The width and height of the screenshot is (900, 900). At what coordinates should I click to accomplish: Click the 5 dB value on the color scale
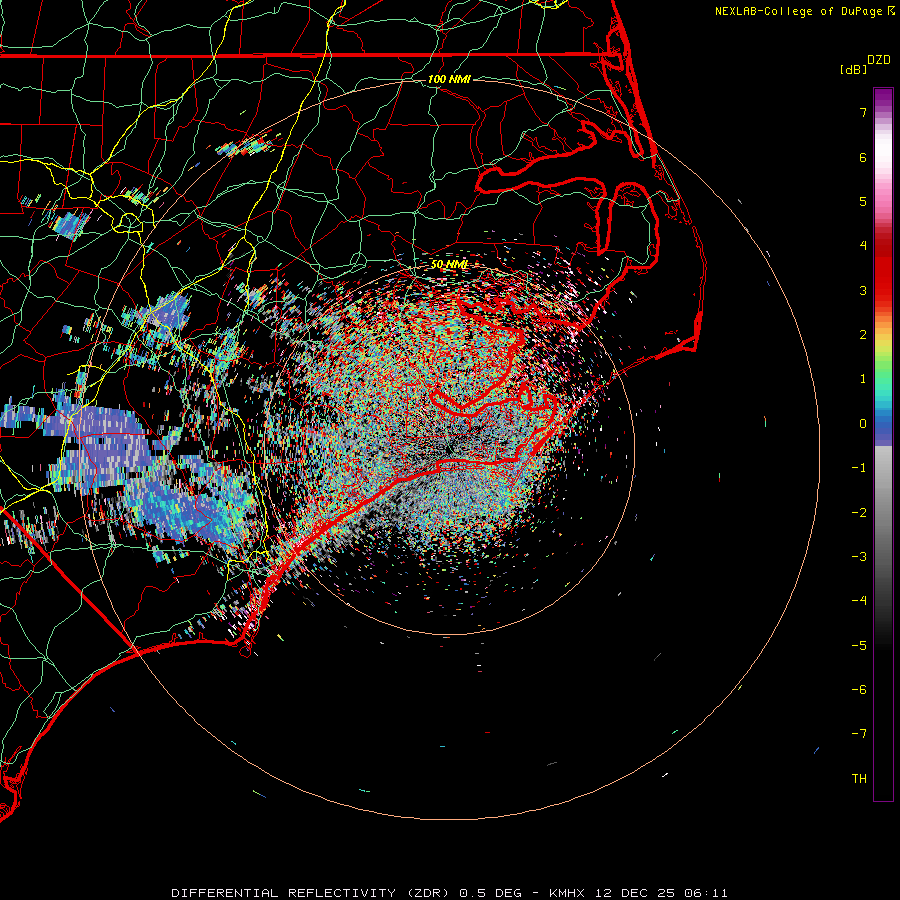point(863,201)
